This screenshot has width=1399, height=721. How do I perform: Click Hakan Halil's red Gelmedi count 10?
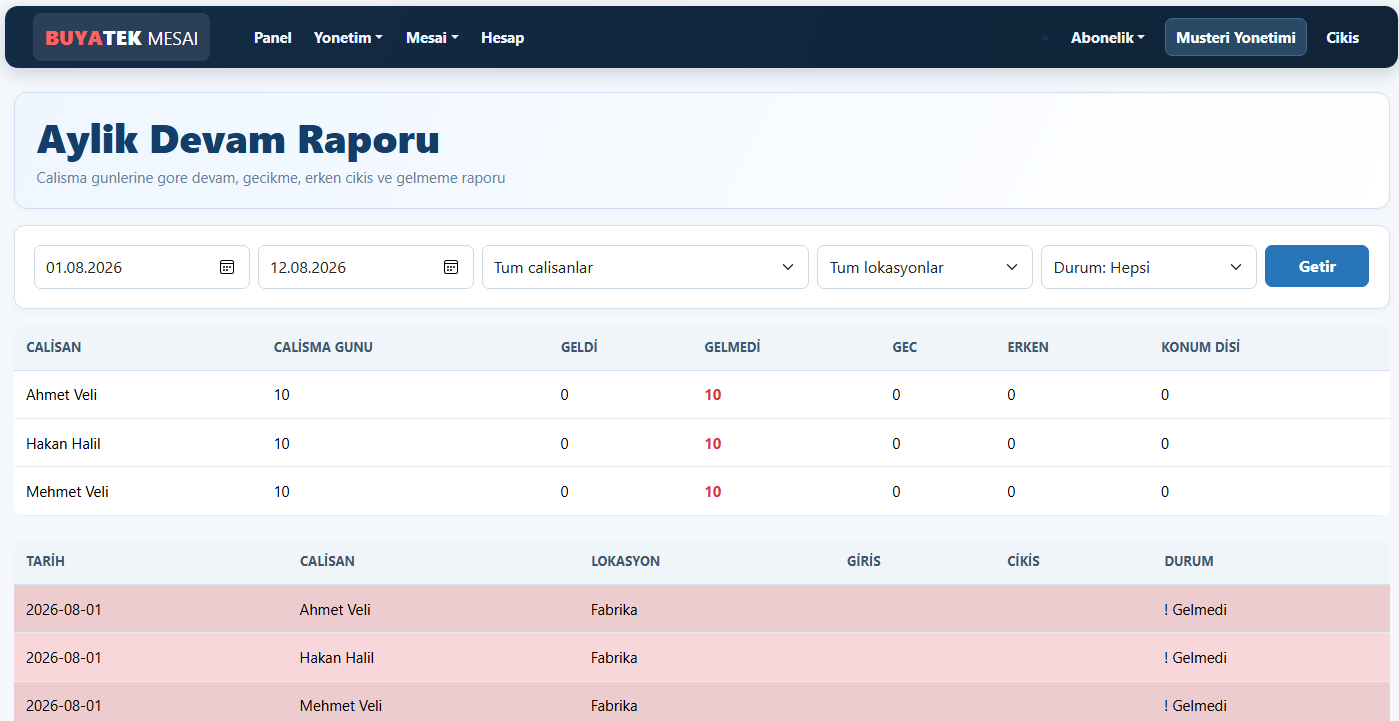[x=713, y=443]
